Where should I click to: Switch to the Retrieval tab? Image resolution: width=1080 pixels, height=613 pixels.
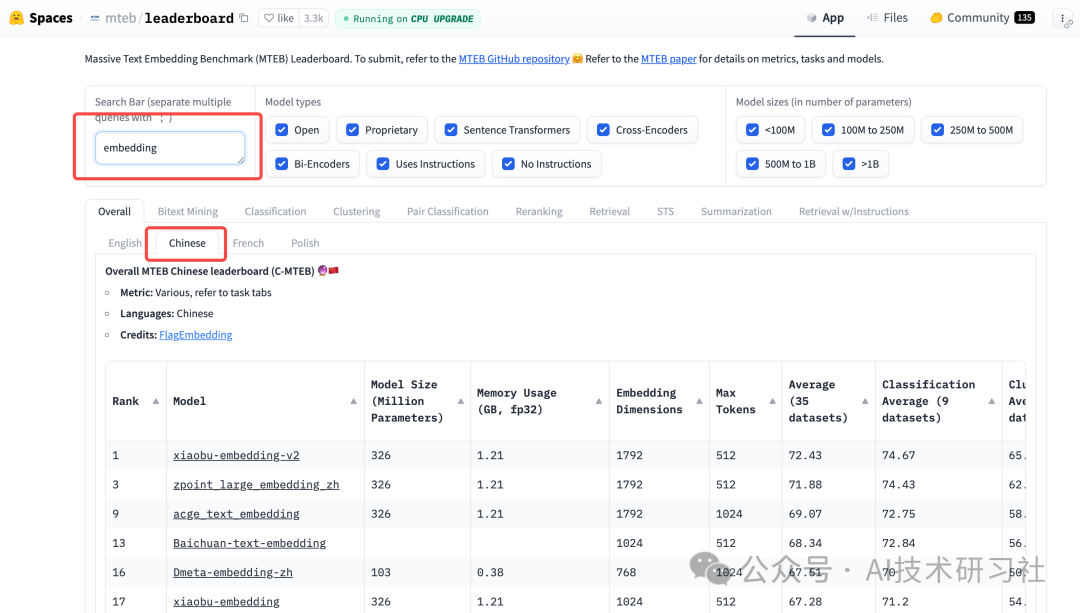tap(609, 212)
